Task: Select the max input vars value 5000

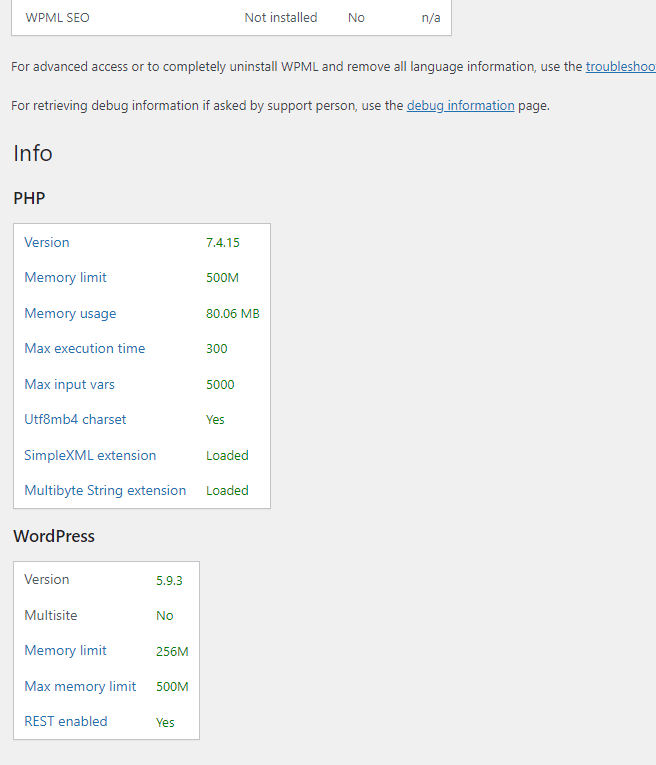Action: [220, 384]
